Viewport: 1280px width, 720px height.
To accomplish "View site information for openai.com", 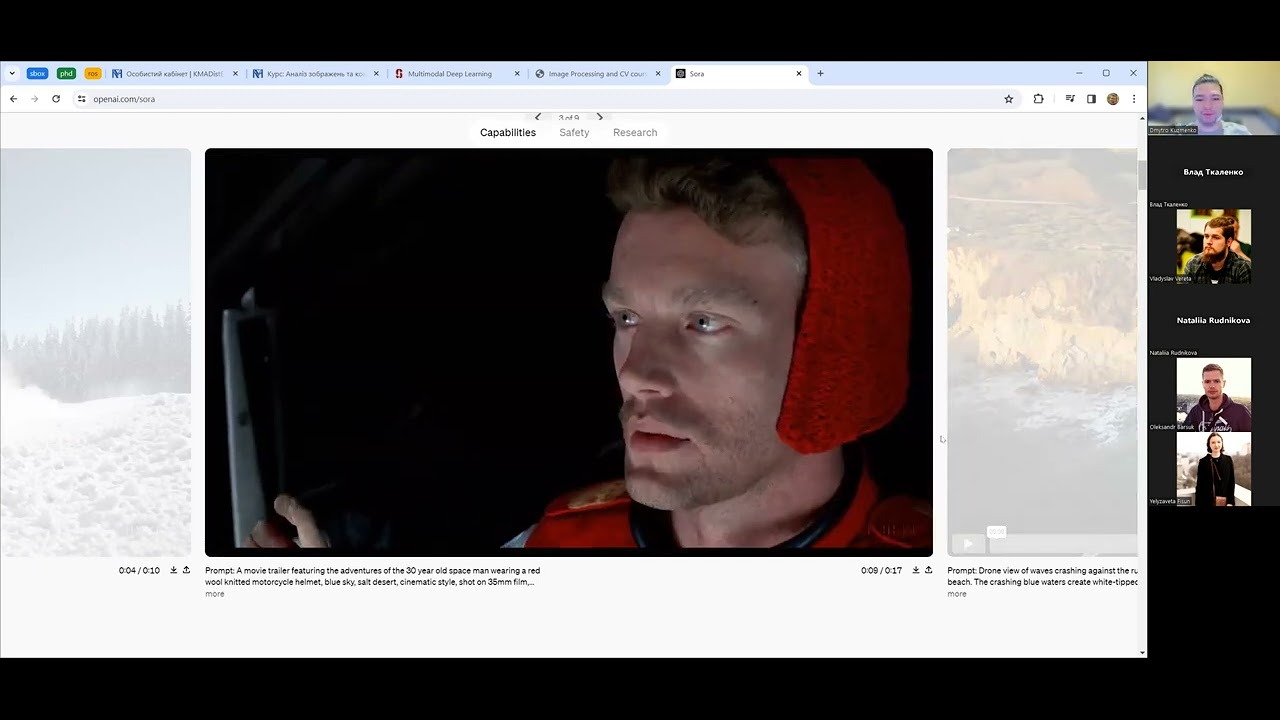I will coord(82,99).
